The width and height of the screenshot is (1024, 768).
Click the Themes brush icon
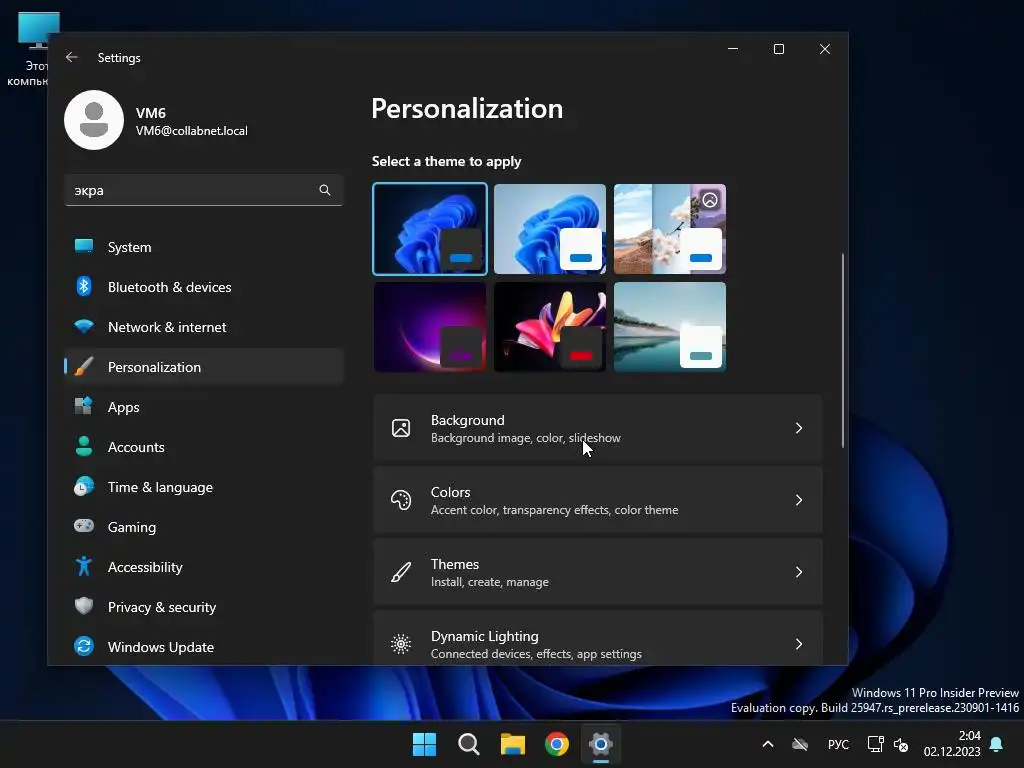401,572
